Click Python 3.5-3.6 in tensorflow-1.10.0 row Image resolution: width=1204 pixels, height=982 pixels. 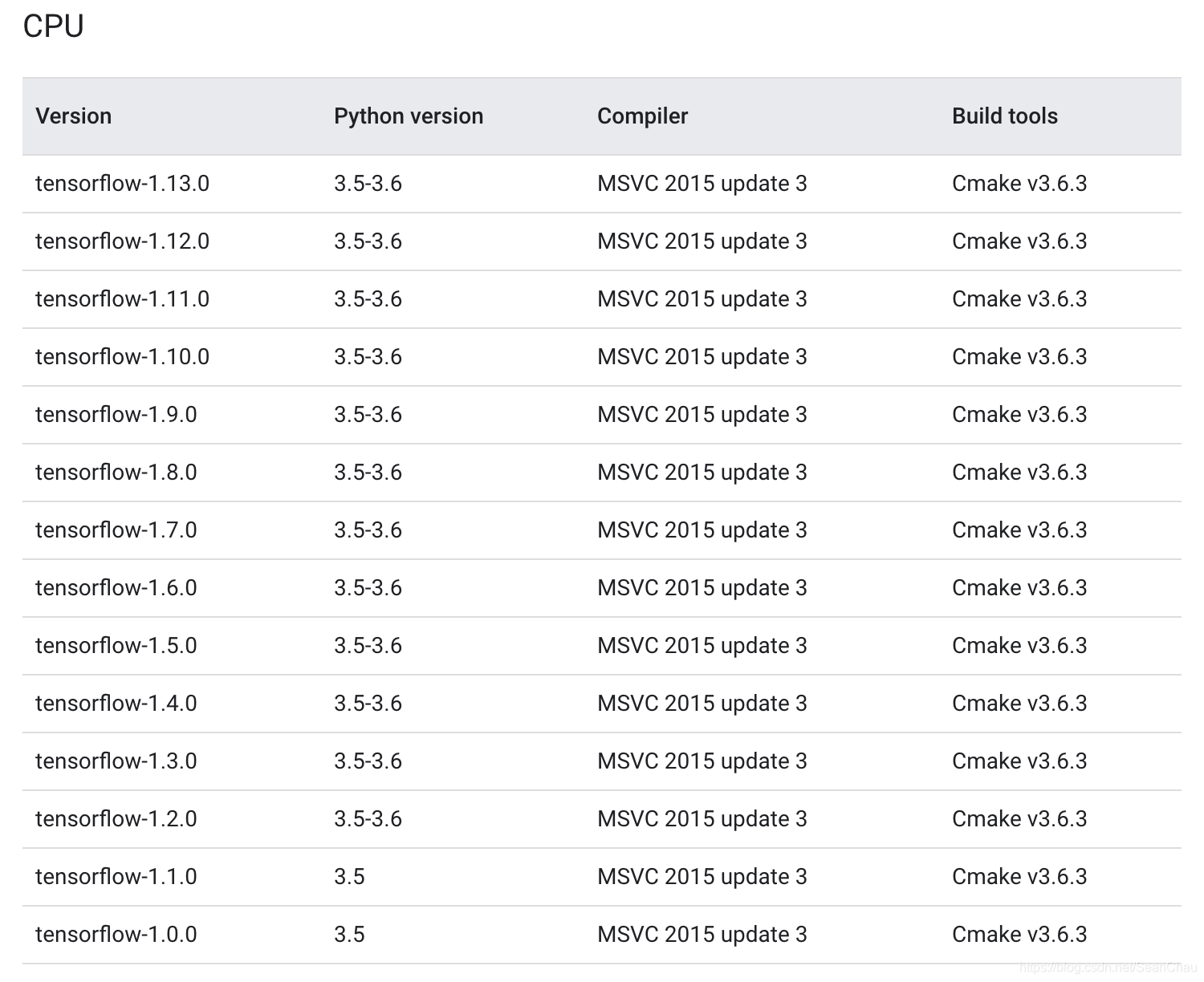(368, 357)
